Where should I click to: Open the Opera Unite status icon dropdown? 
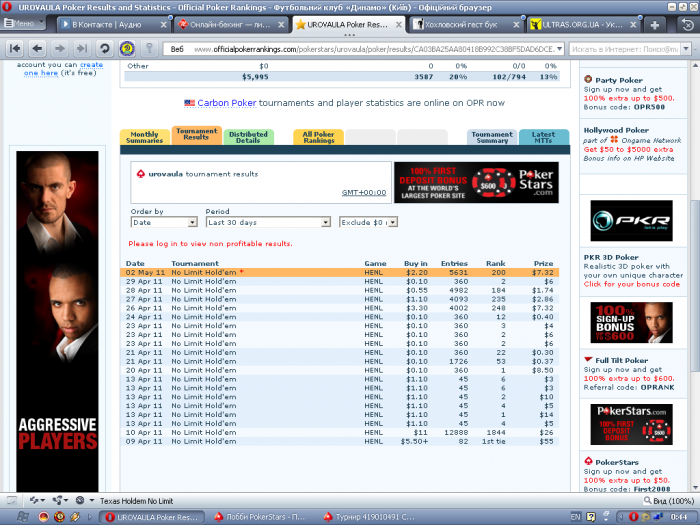(x=60, y=501)
